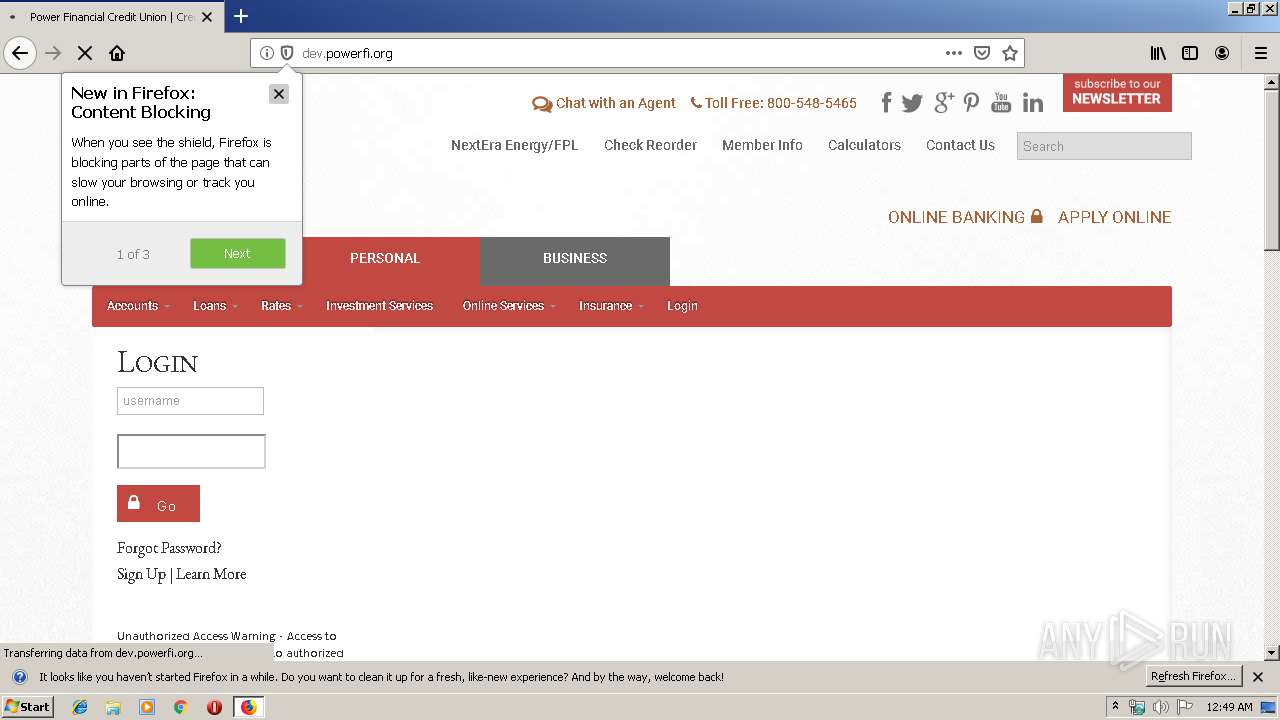Open the Library icon

(x=1158, y=53)
